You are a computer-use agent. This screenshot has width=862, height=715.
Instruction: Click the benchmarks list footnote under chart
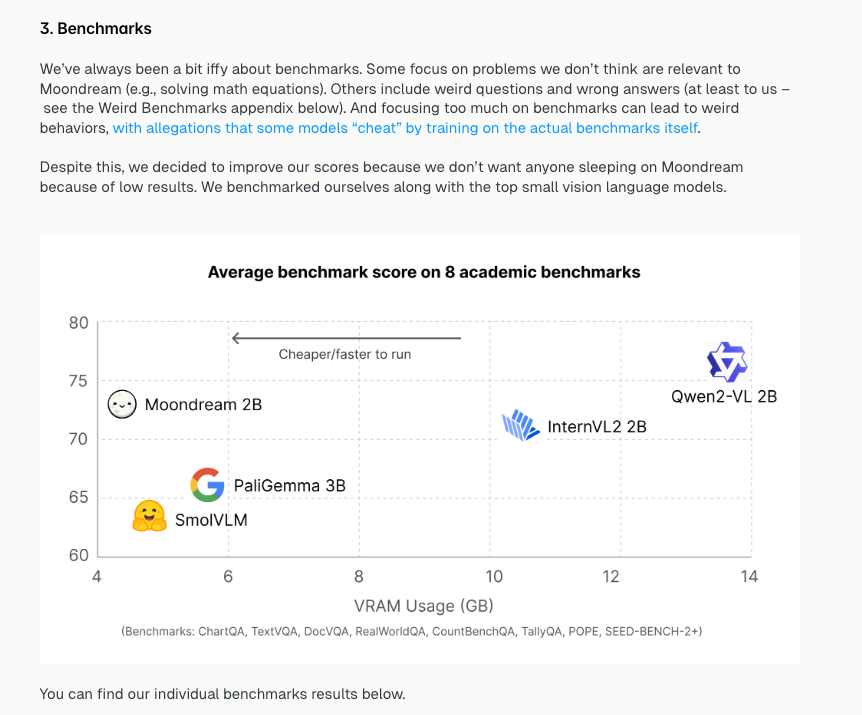click(411, 632)
